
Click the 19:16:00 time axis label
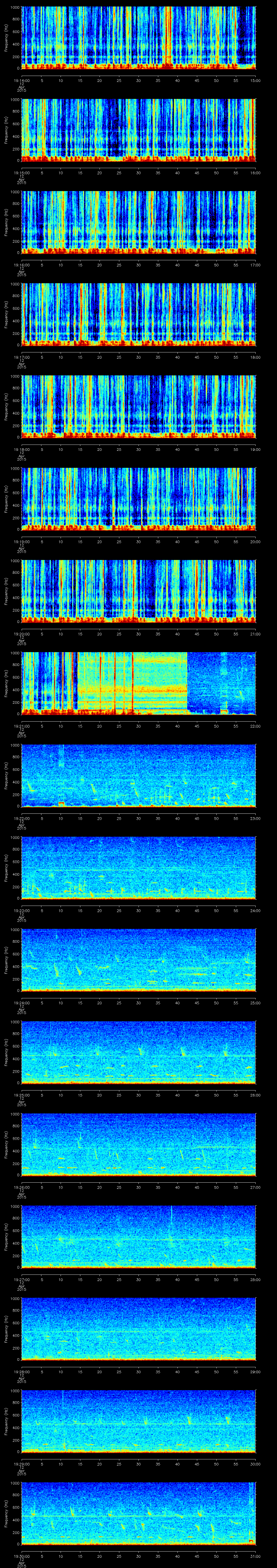22,265
